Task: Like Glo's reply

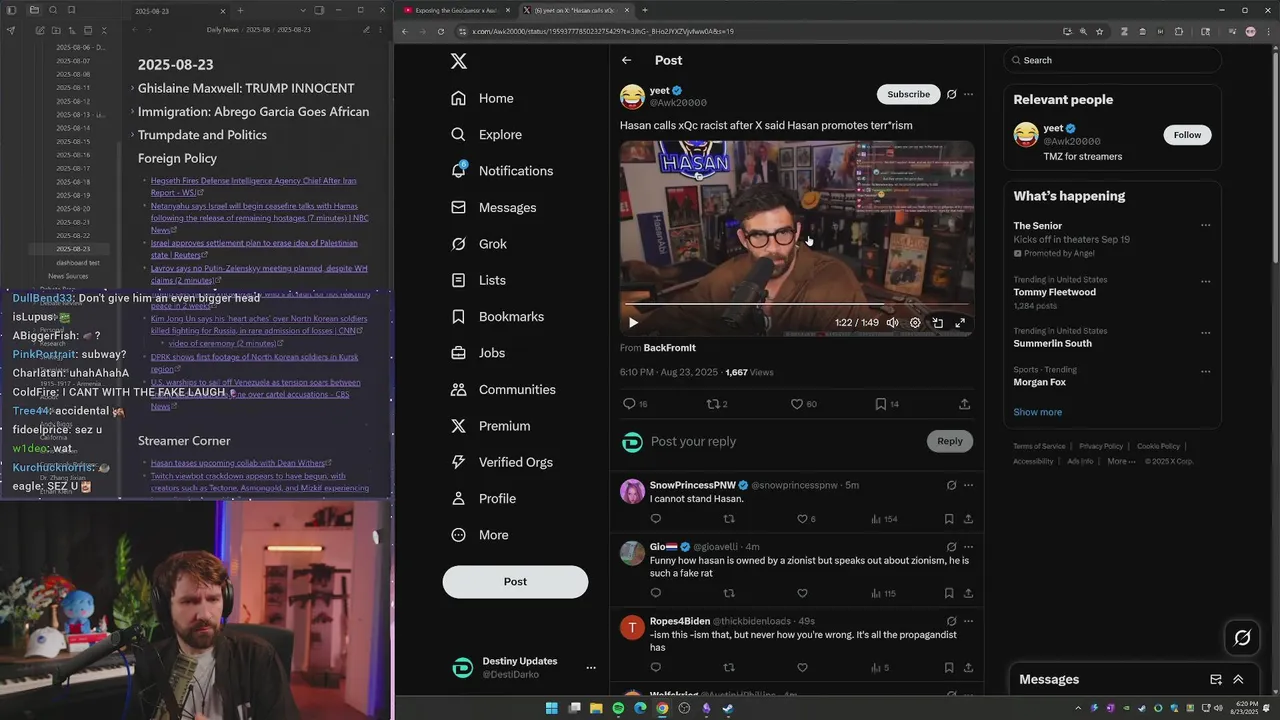Action: [802, 593]
